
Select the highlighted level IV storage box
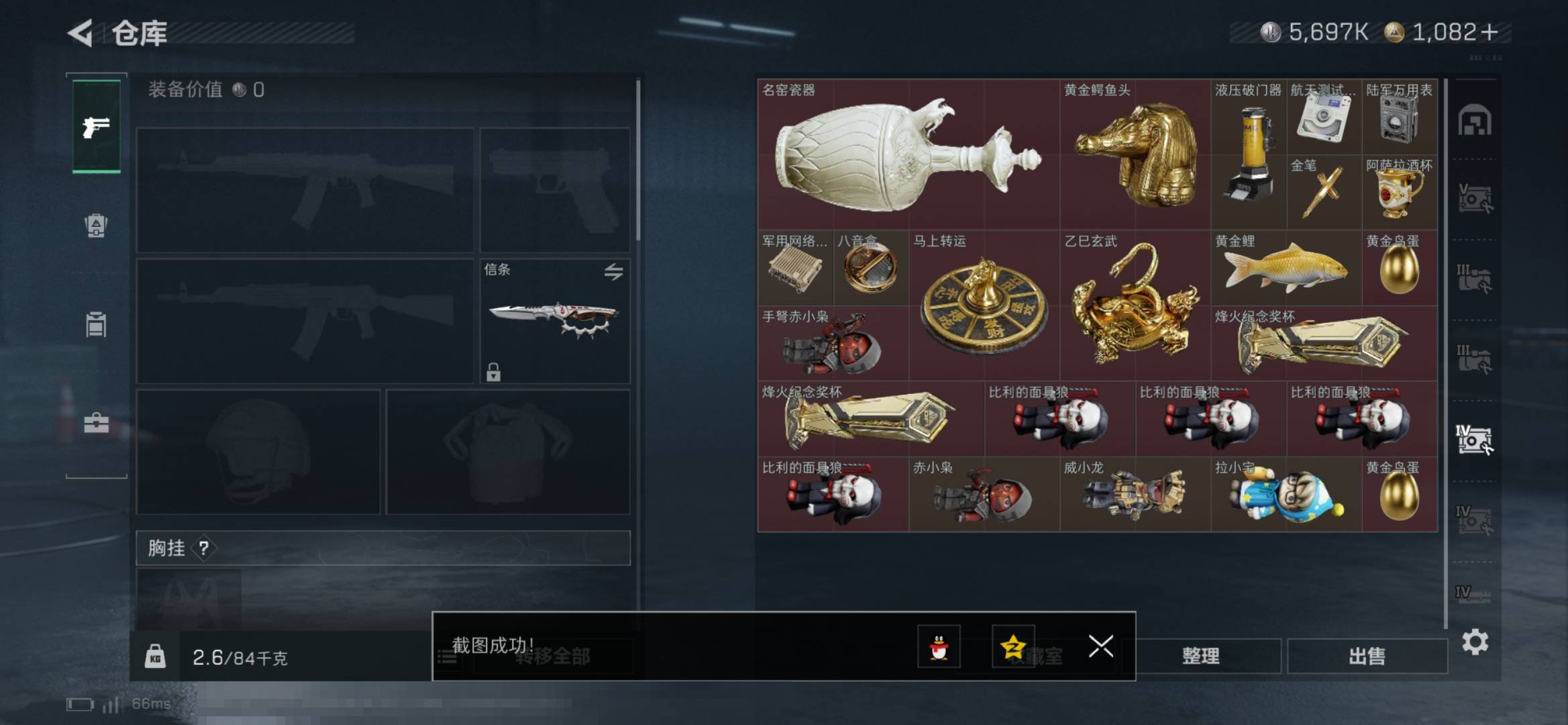pos(1474,440)
